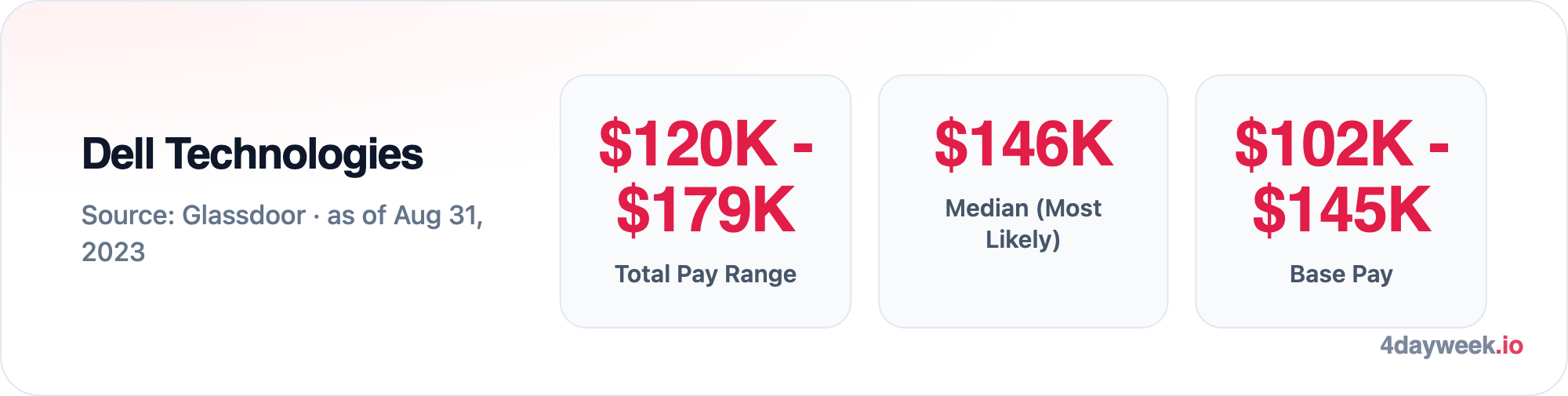Select the word Glassdoor in source line
The width and height of the screenshot is (1568, 396).
(x=244, y=215)
